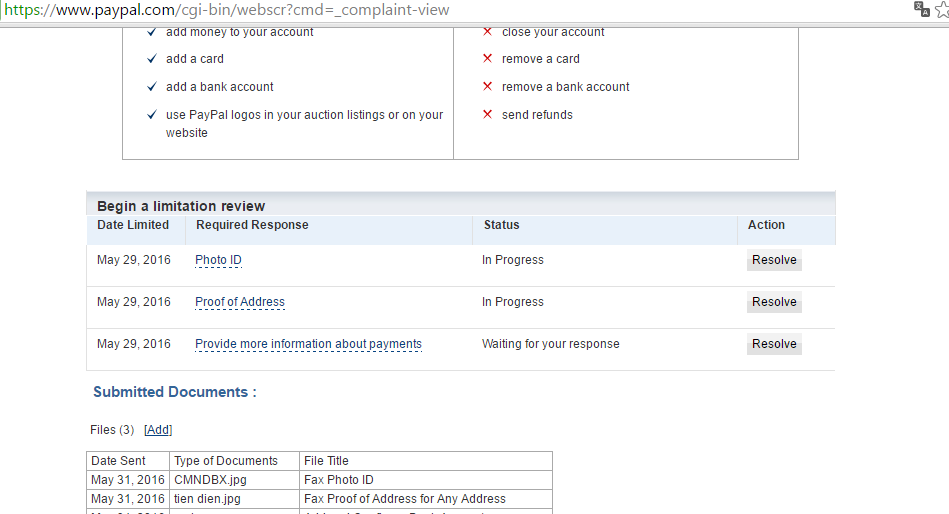Select the tien dien.jpg document entry
Image resolution: width=949 pixels, height=514 pixels.
207,499
